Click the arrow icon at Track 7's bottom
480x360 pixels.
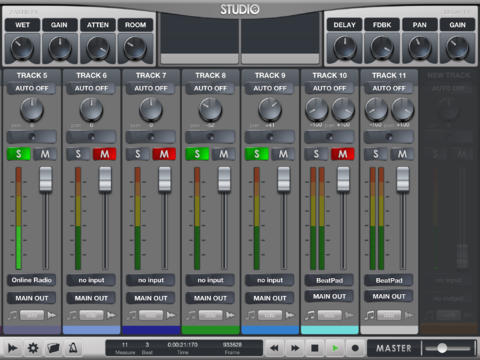click(x=171, y=315)
